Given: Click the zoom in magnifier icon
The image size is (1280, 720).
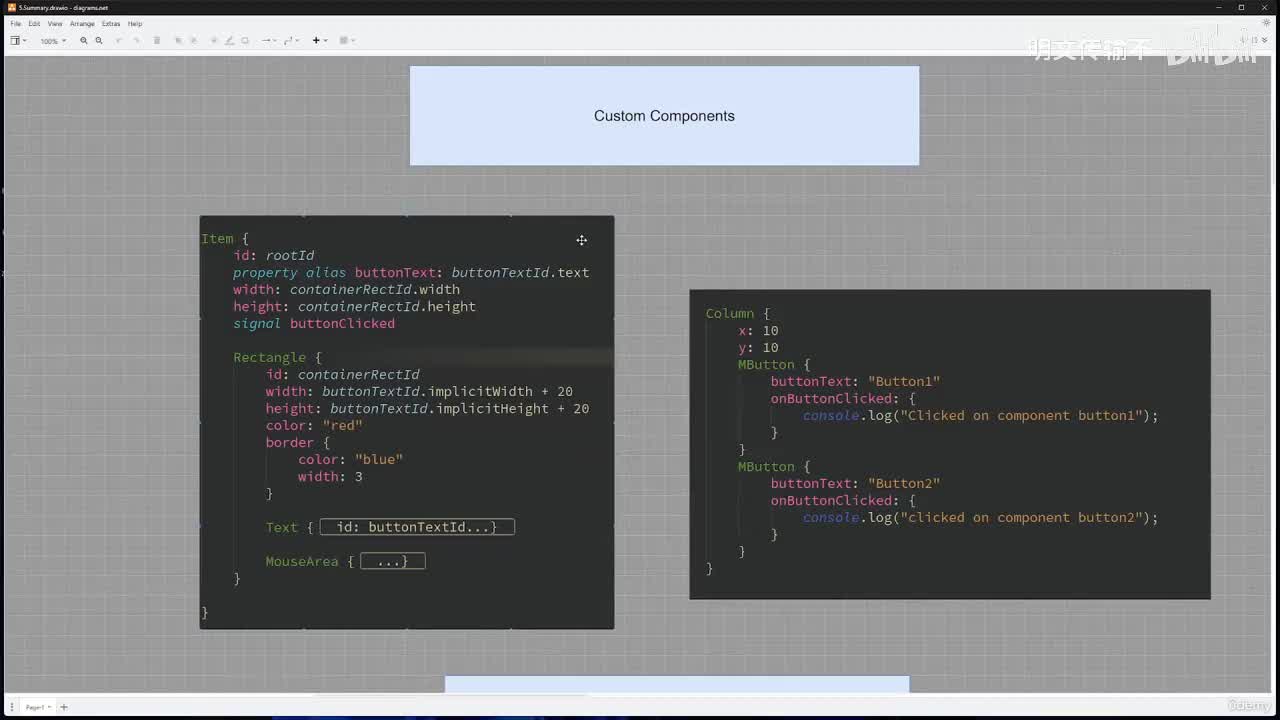Looking at the screenshot, I should point(84,41).
